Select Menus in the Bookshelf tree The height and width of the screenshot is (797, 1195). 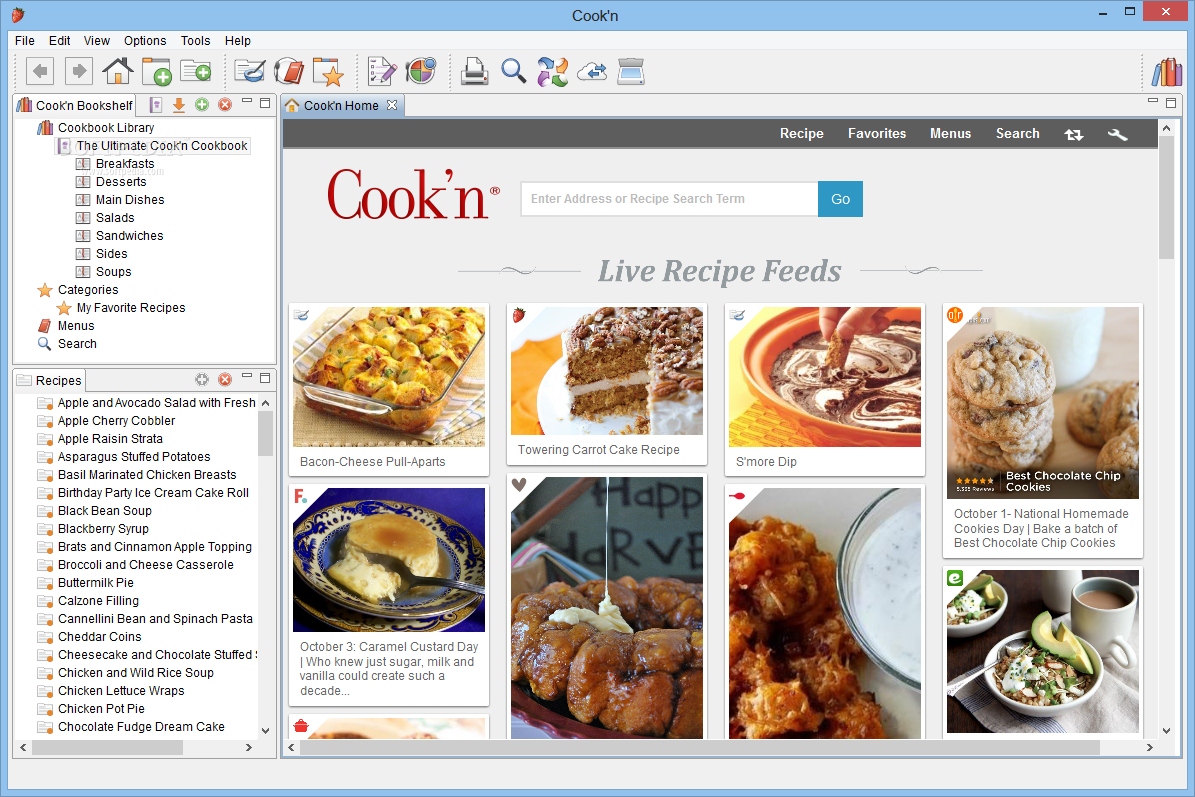click(x=75, y=326)
